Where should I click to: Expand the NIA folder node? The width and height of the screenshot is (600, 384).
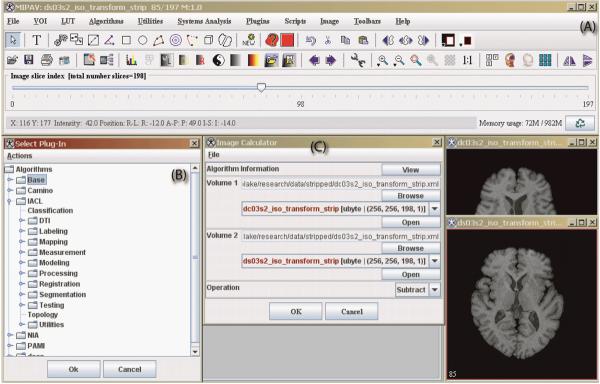tap(10, 335)
